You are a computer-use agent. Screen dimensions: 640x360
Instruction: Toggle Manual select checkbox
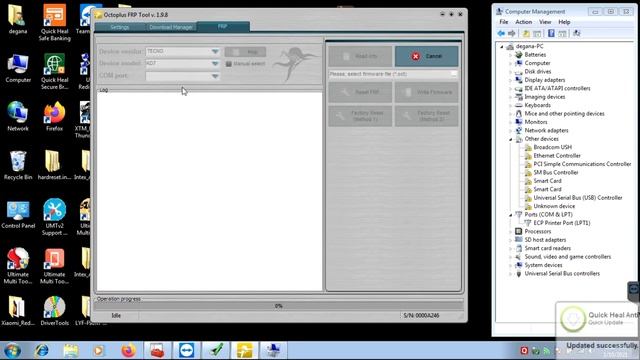point(229,64)
